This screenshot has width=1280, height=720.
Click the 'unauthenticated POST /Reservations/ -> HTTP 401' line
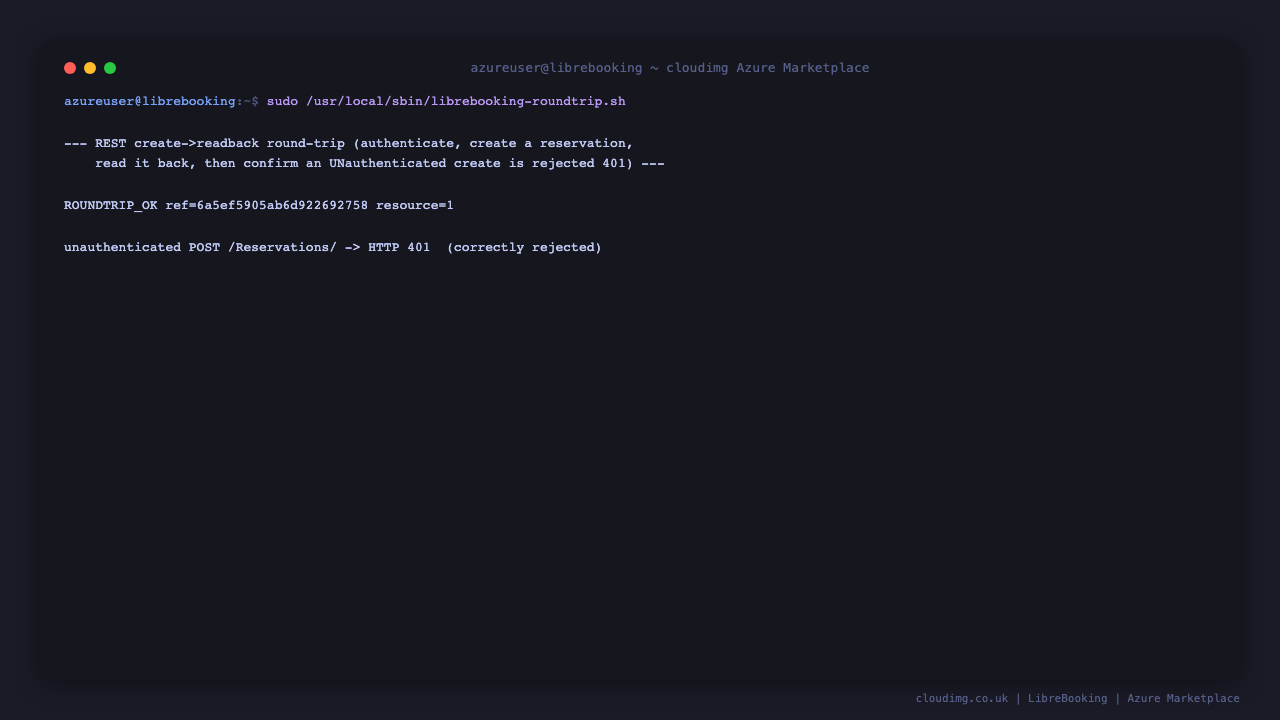pyautogui.click(x=333, y=248)
